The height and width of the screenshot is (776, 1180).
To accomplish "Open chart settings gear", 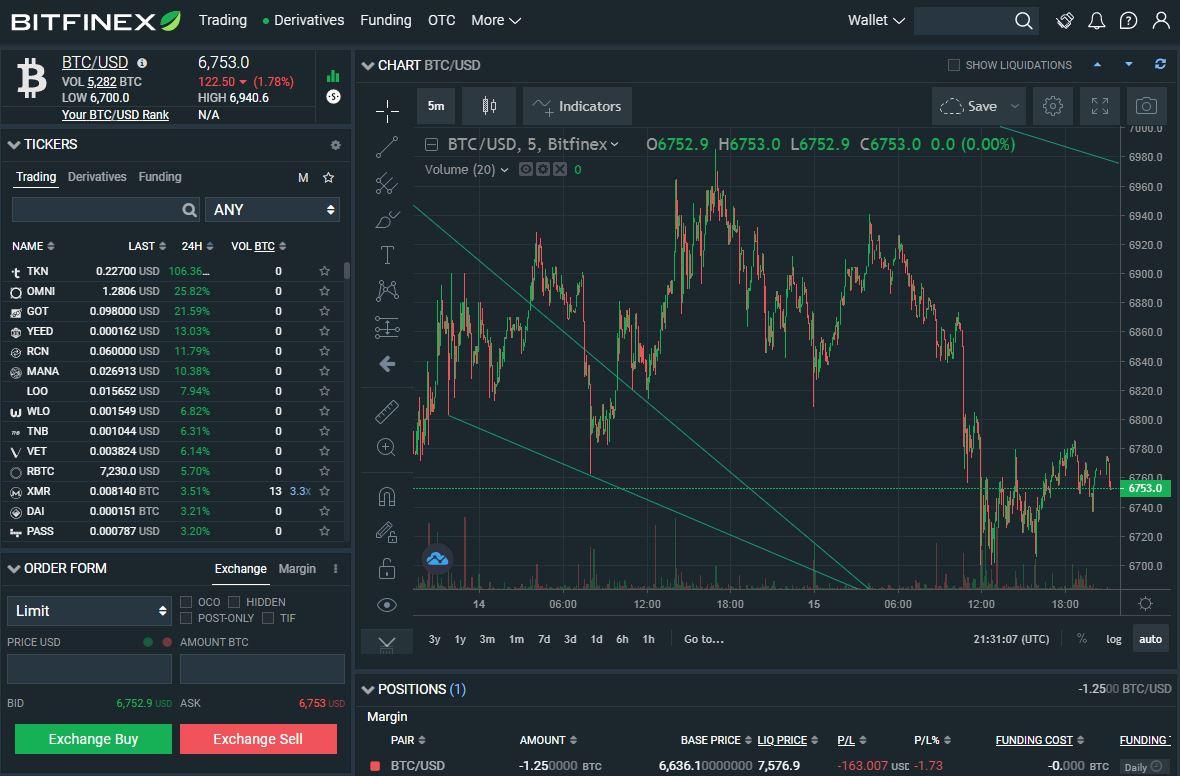I will [1053, 106].
